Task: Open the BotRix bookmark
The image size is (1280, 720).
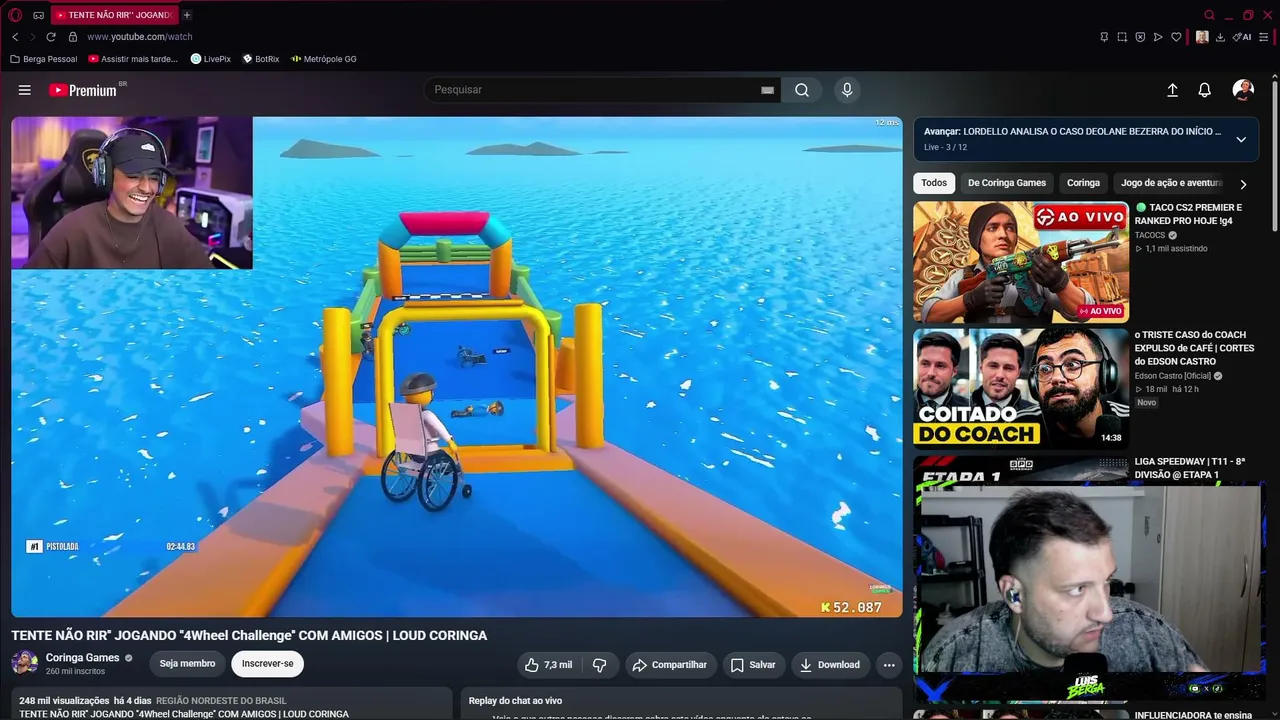Action: (261, 59)
